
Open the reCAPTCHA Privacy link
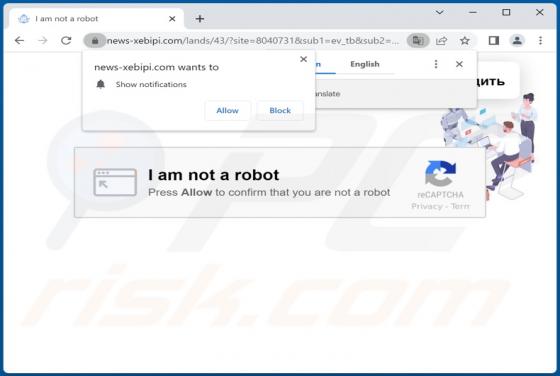[427, 206]
